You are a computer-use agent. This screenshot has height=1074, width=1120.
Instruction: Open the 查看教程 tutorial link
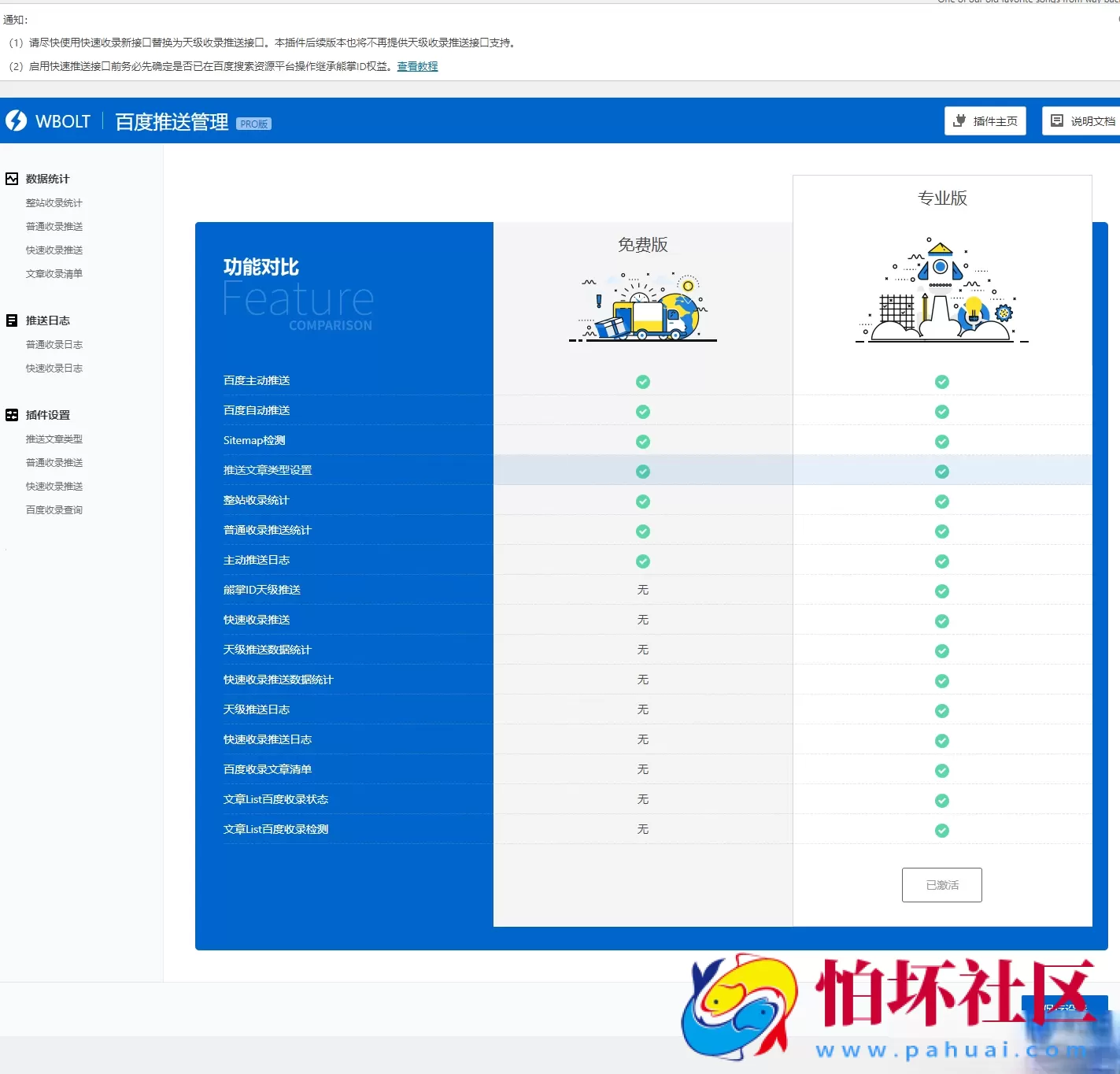(x=417, y=66)
